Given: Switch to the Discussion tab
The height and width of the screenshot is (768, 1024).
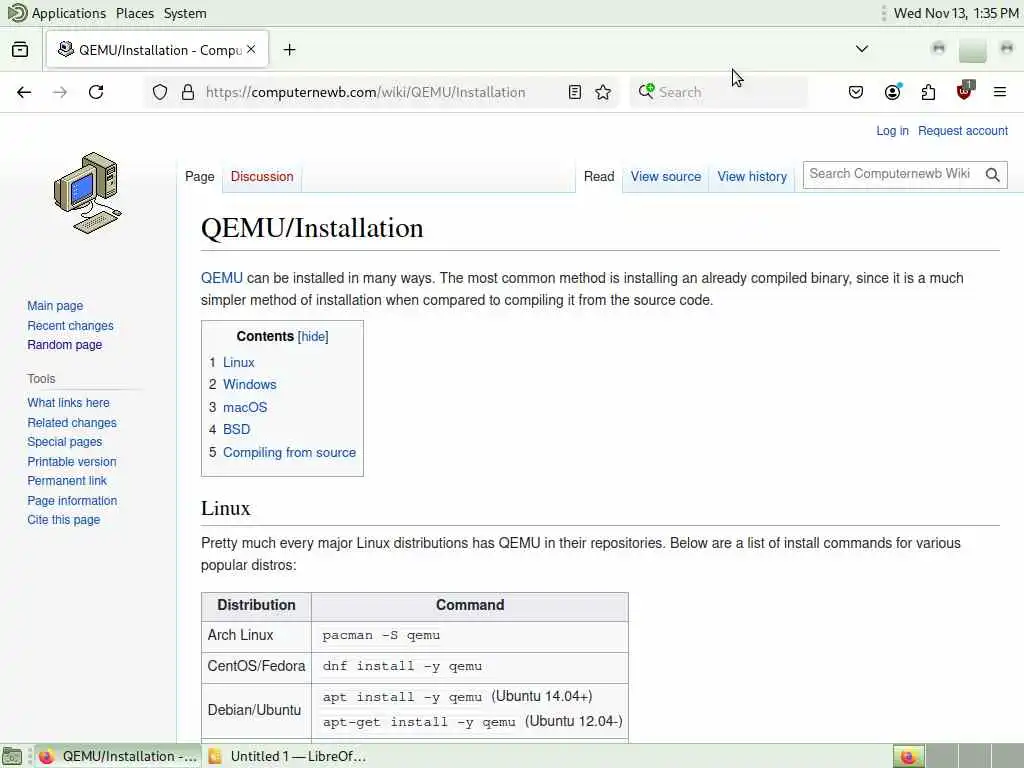Looking at the screenshot, I should tap(262, 176).
